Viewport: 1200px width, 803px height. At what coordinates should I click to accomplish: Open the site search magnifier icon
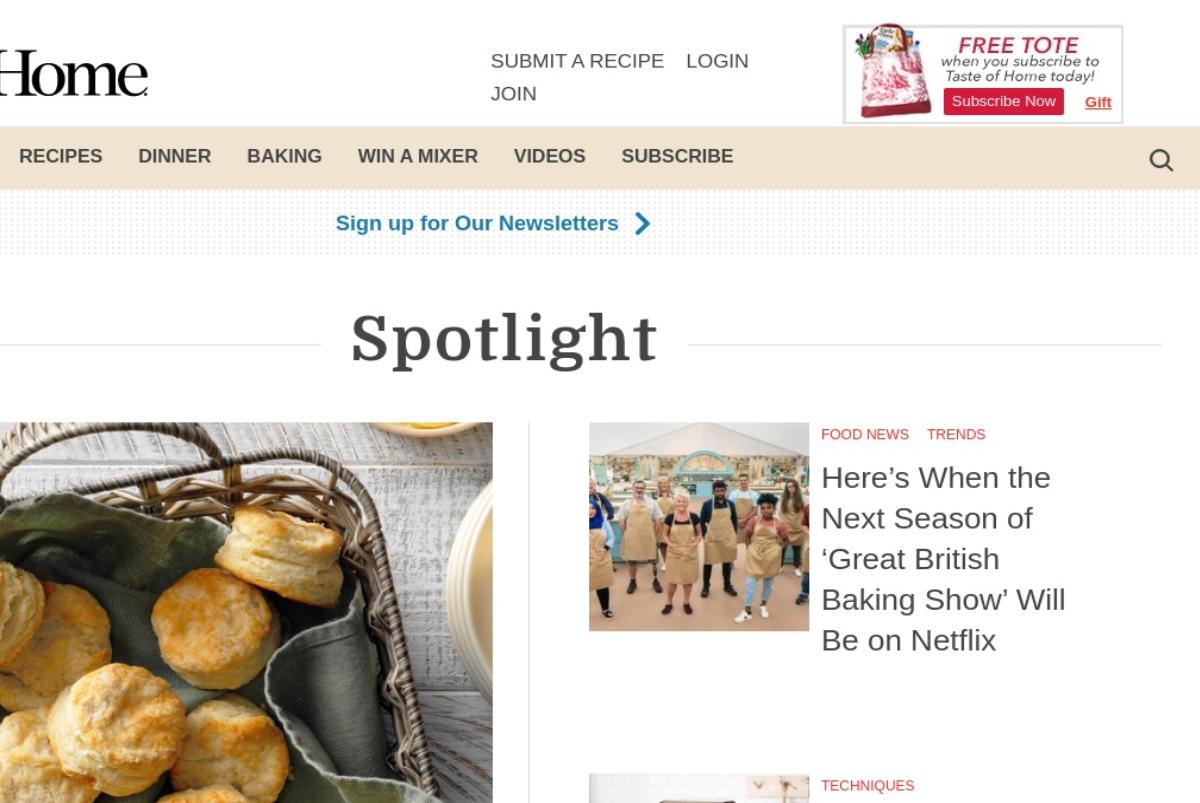click(x=1160, y=160)
